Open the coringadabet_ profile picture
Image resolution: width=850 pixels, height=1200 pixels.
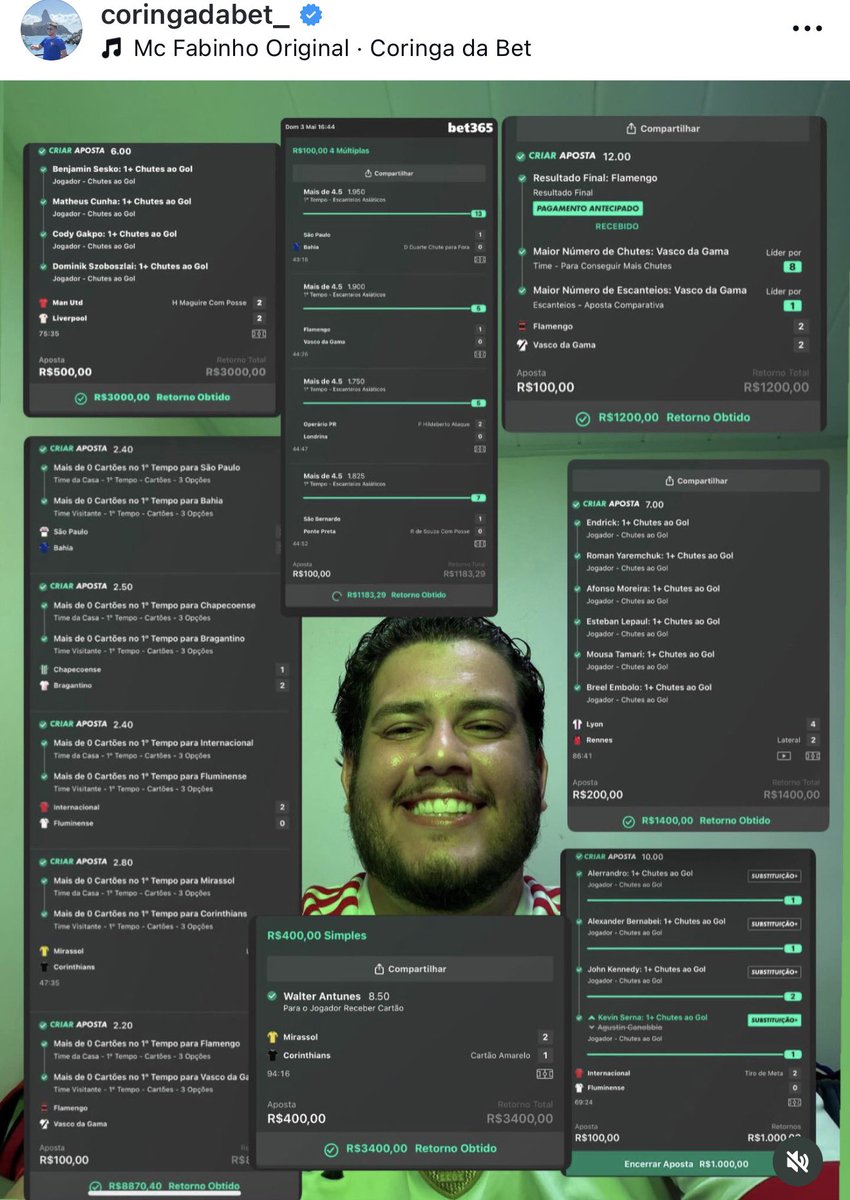click(51, 30)
